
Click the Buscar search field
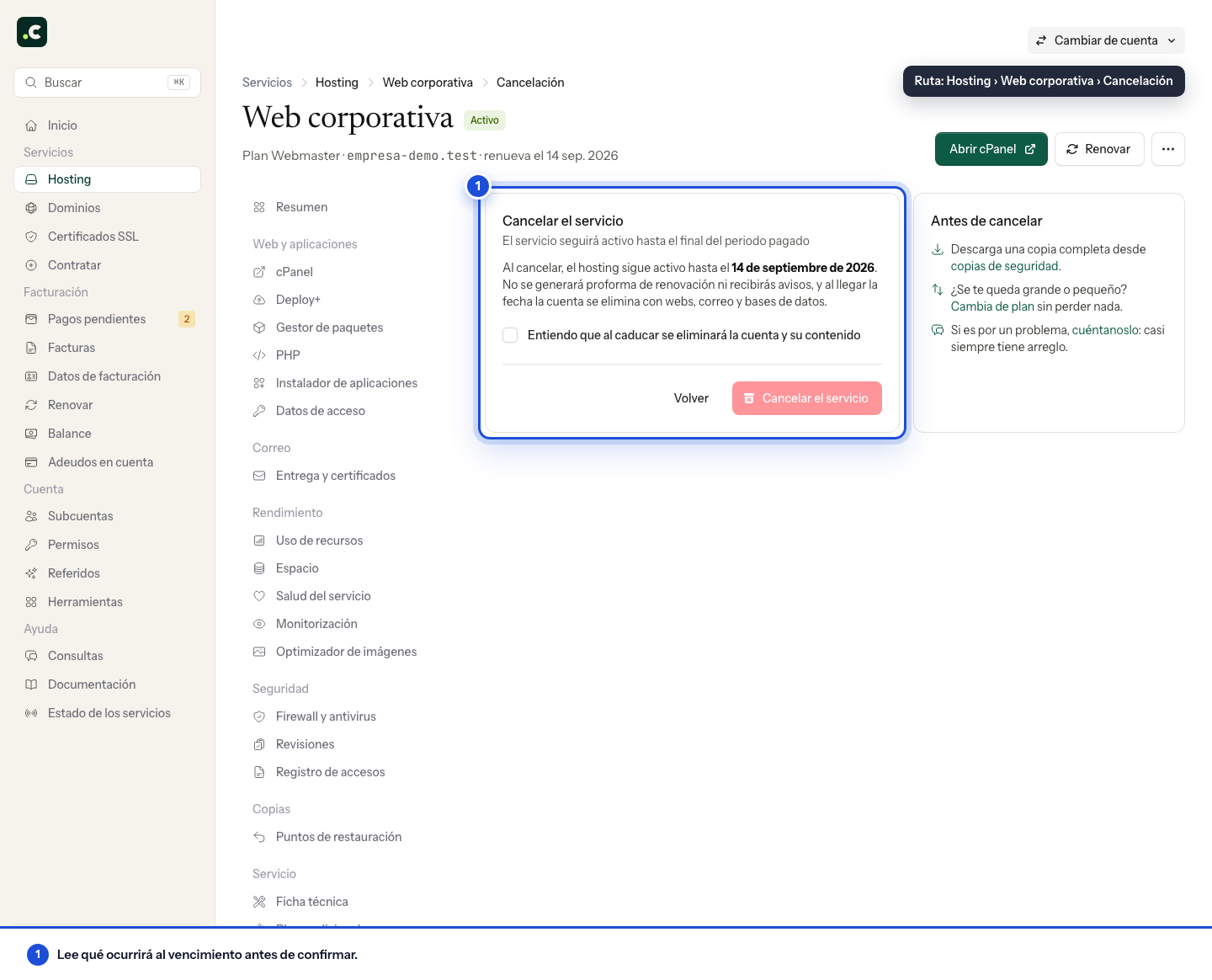tap(108, 83)
